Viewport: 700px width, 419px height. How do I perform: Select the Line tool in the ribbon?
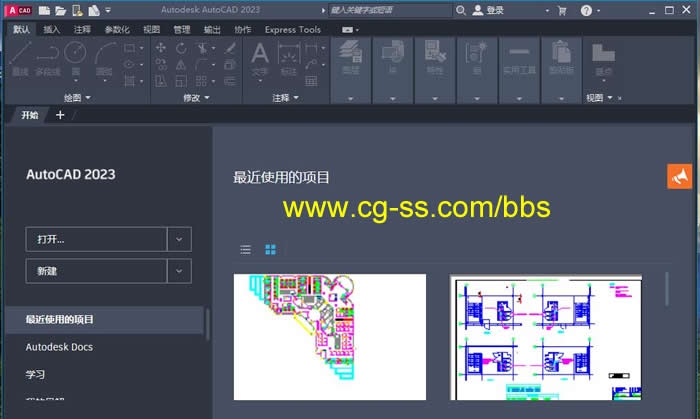[x=20, y=58]
